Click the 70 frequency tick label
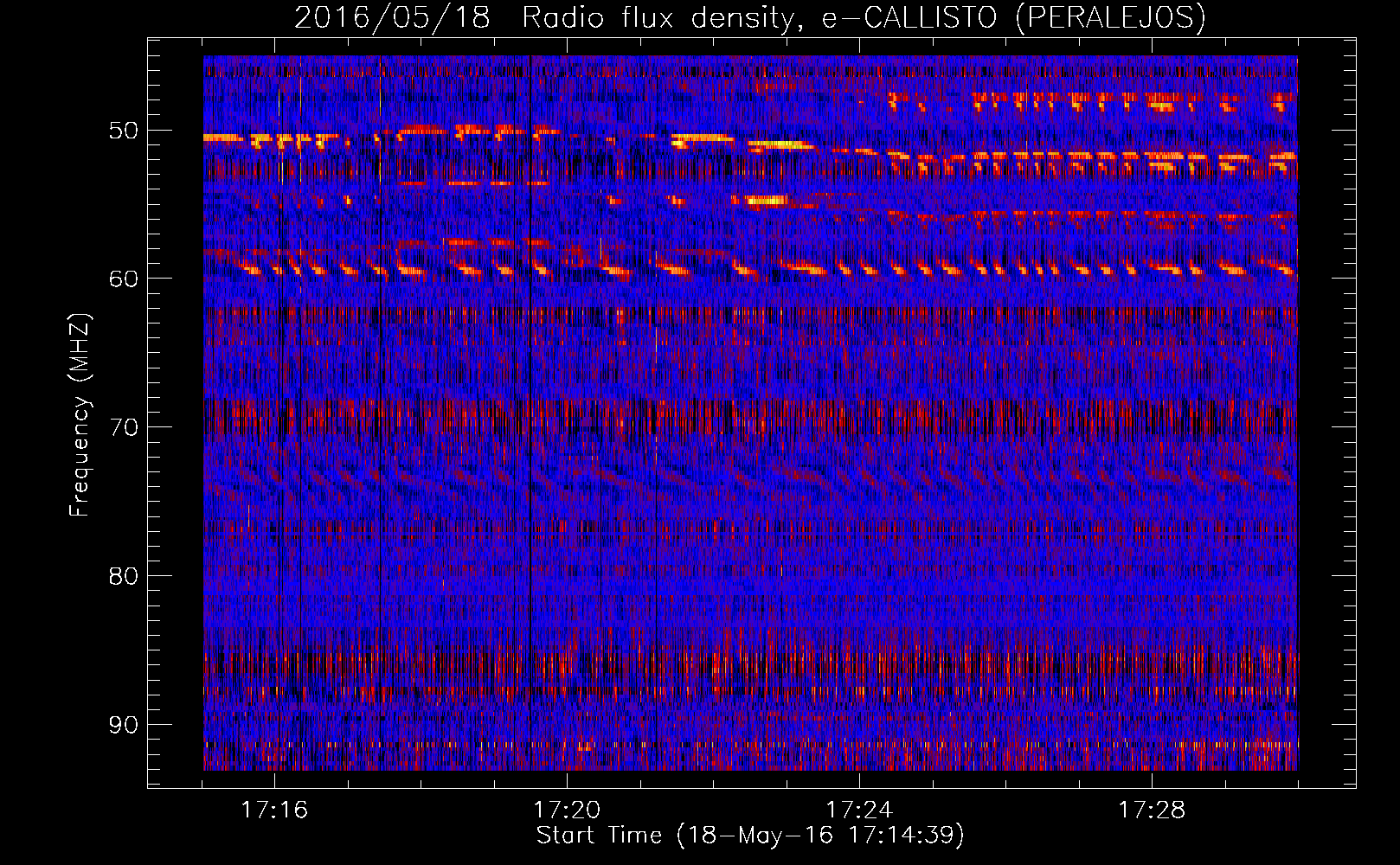This screenshot has height=865, width=1400. coord(124,427)
